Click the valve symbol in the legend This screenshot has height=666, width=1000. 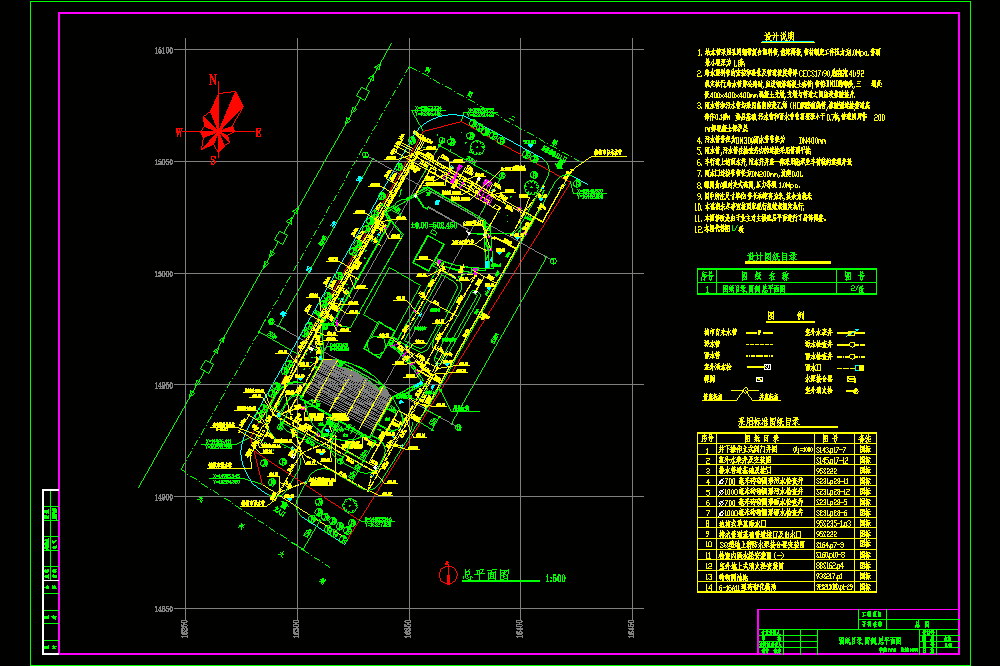pos(759,379)
